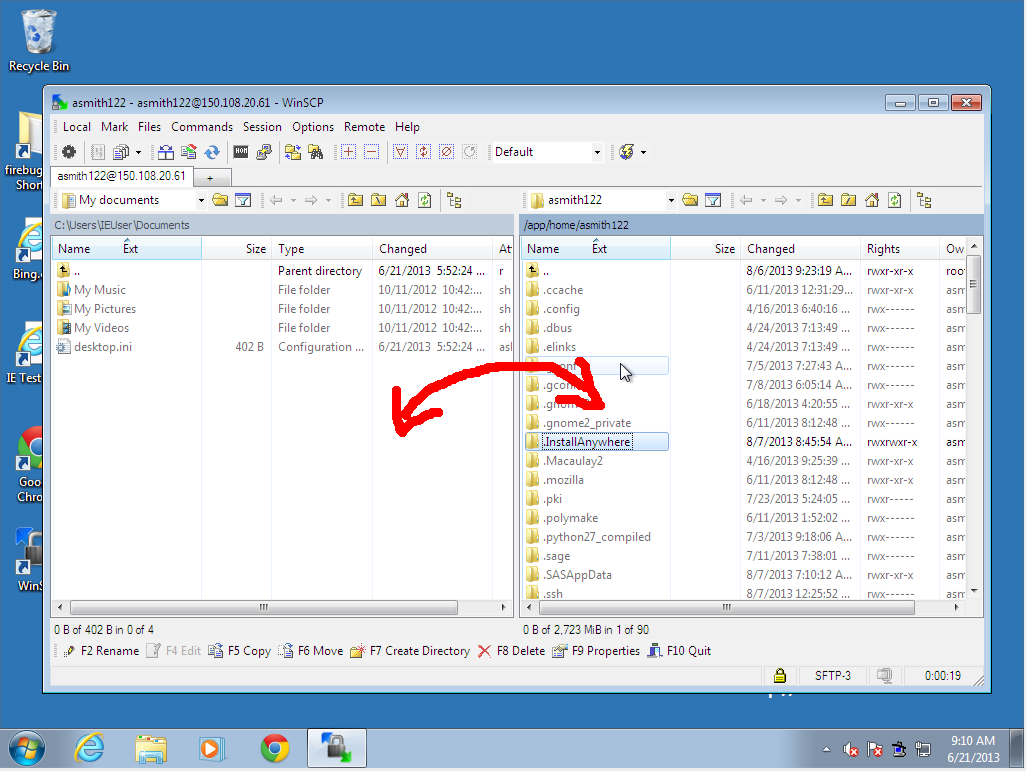Click F6 Move button

coord(311,651)
